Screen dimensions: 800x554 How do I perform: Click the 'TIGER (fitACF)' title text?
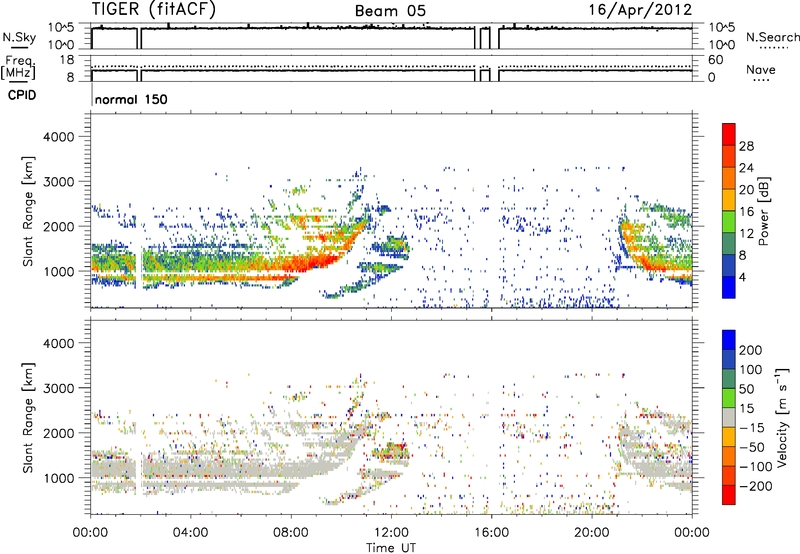pyautogui.click(x=153, y=9)
